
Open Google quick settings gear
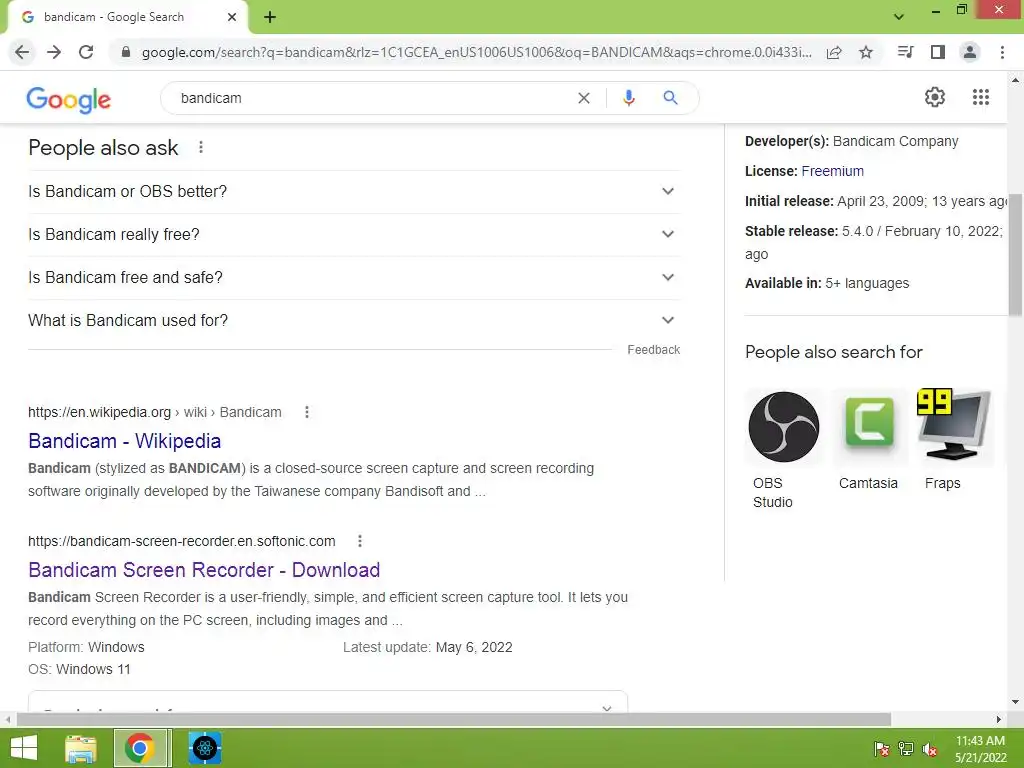(x=935, y=97)
